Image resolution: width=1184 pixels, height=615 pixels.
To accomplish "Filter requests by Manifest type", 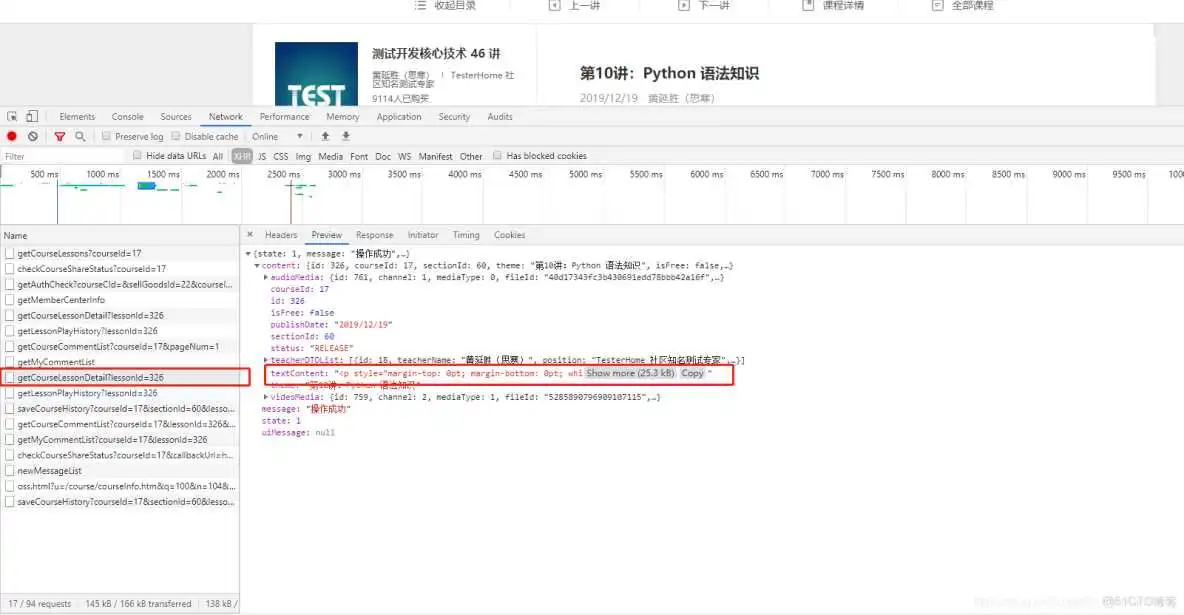I will 436,156.
